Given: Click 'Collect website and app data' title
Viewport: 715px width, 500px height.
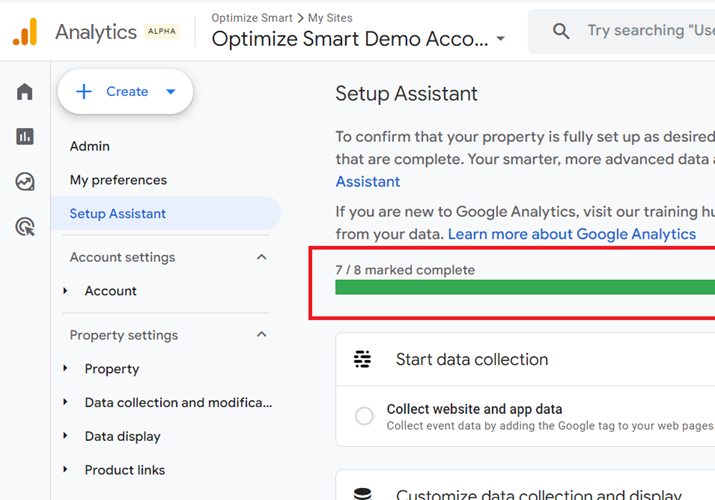Looking at the screenshot, I should [x=474, y=409].
